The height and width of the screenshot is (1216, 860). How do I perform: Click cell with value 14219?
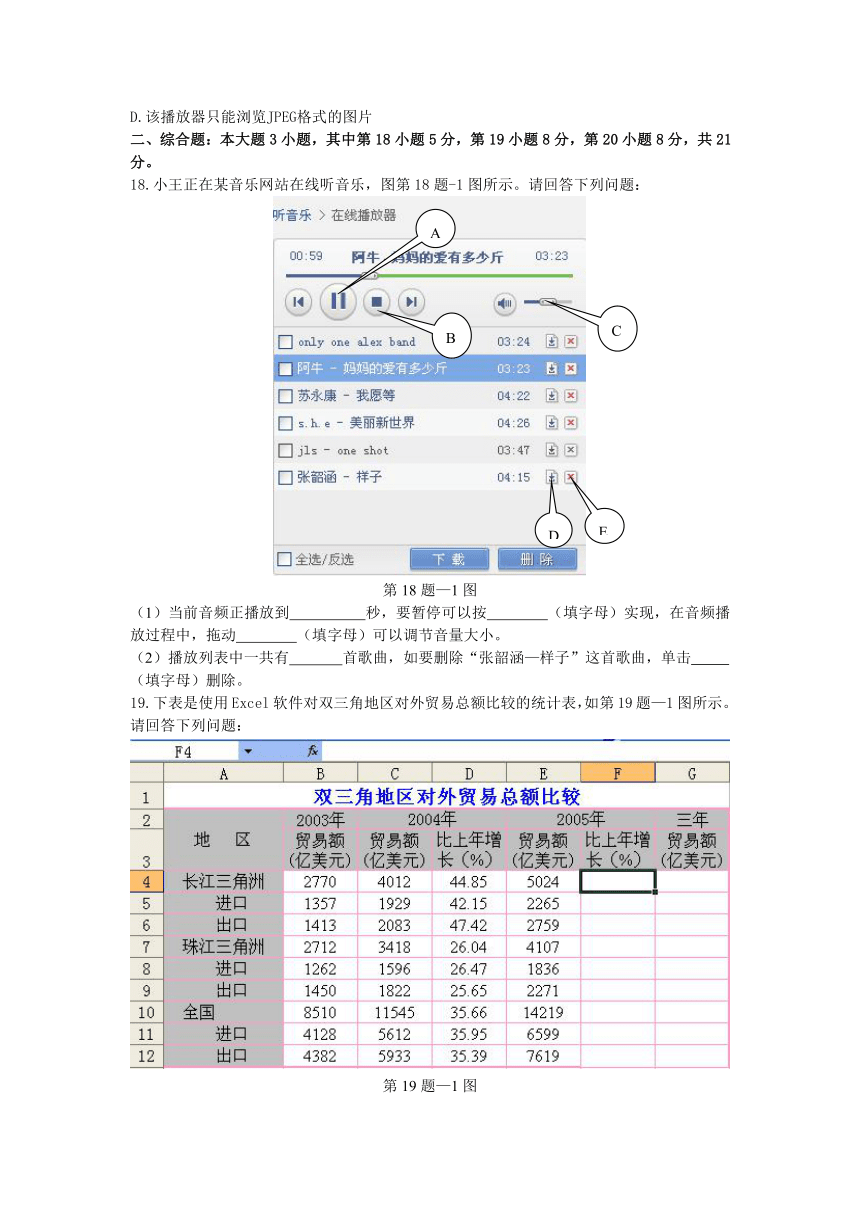(x=543, y=1012)
